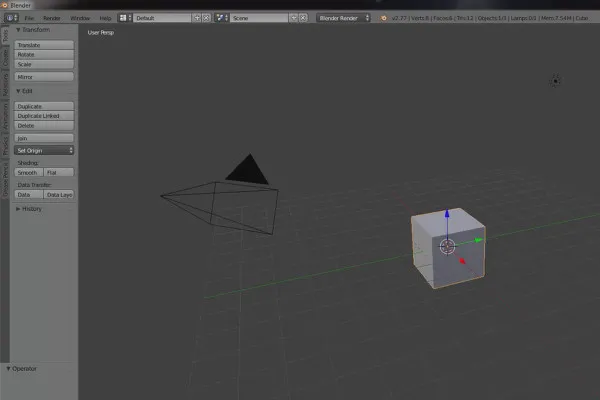
Task: Click the 3D cursor at cube center
Action: coord(447,247)
